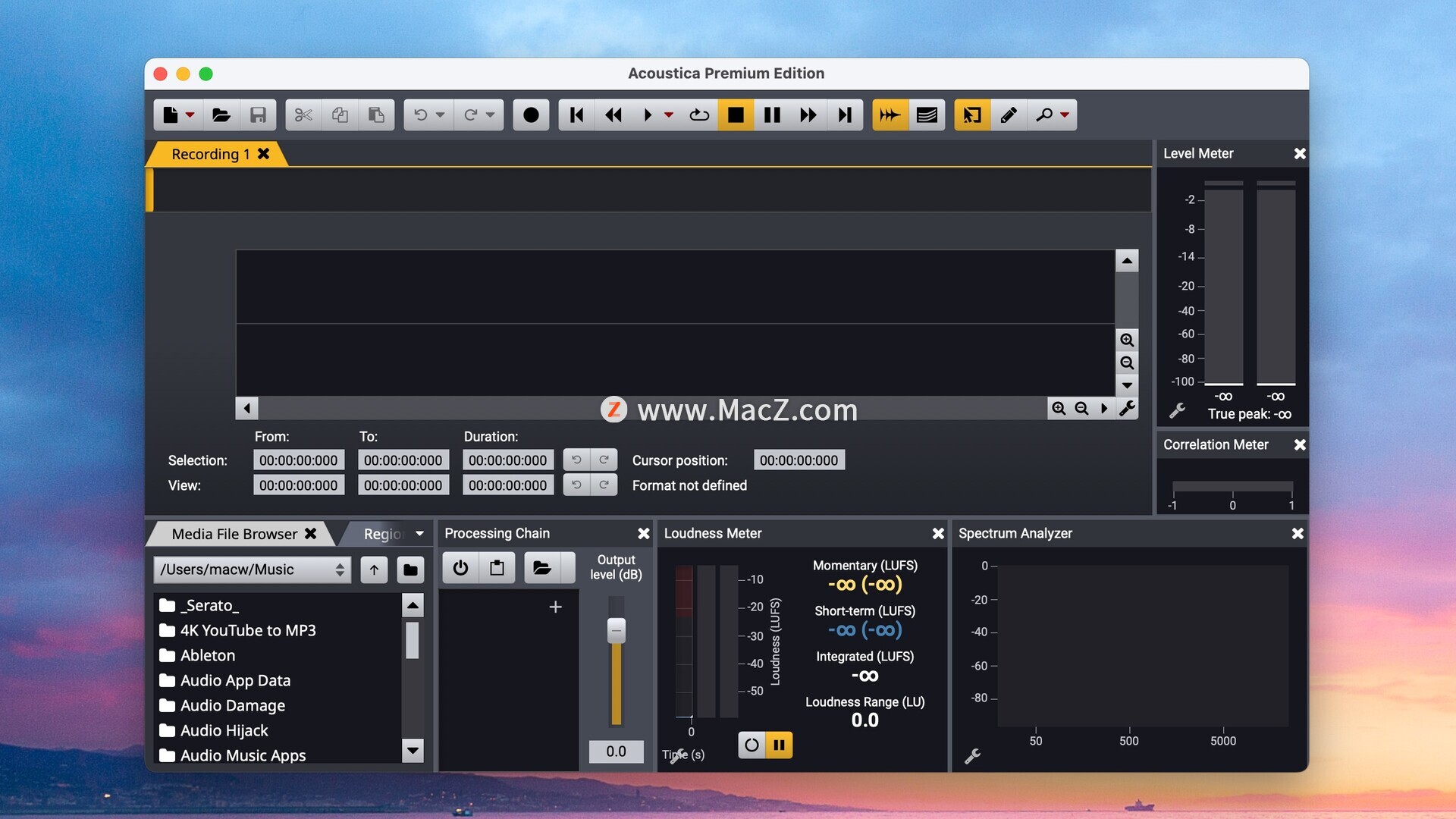The height and width of the screenshot is (819, 1456).
Task: Close the Level Meter panel
Action: pyautogui.click(x=1300, y=153)
